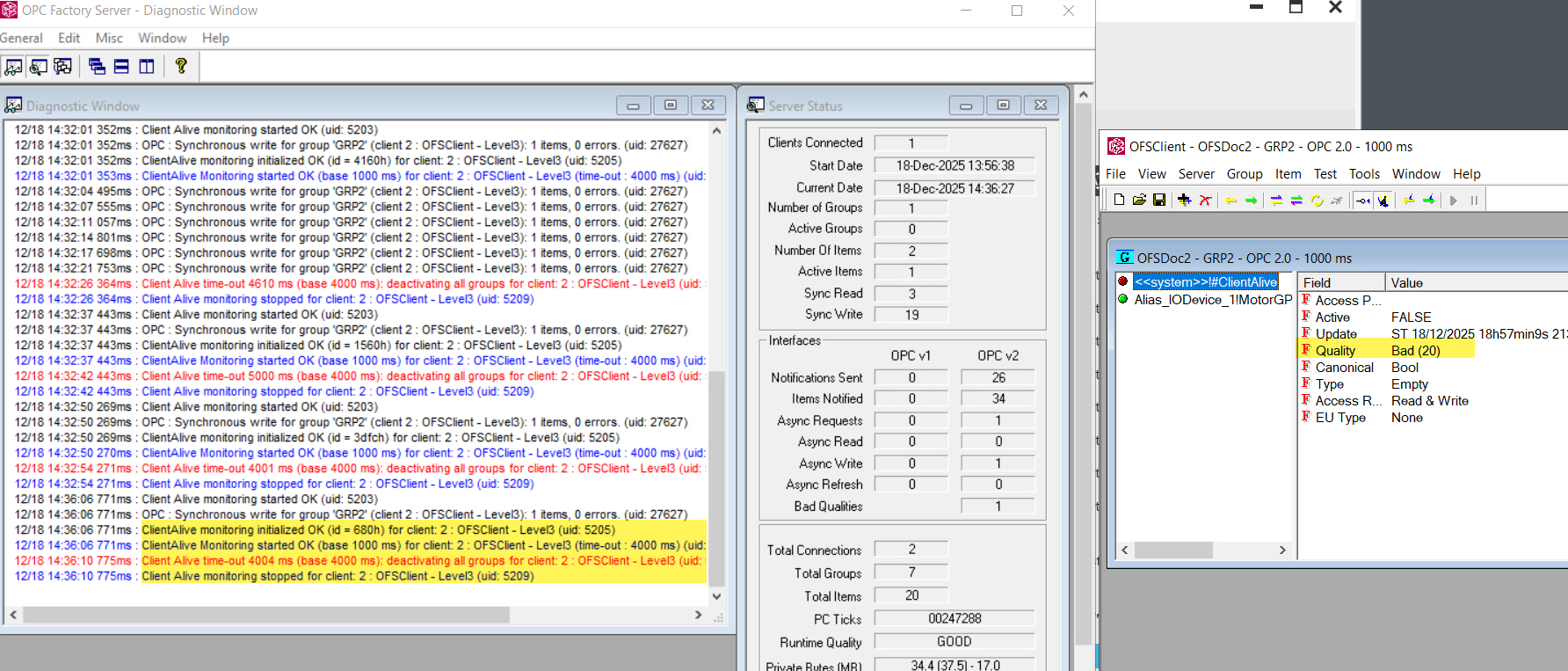
Task: Click the add item plus icon in OFSClient
Action: [x=1185, y=200]
